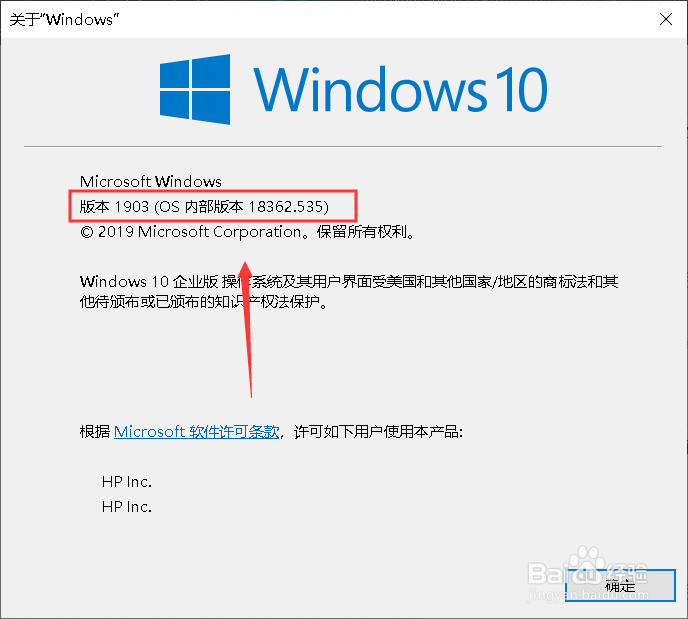The height and width of the screenshot is (619, 688).
Task: Click the Windows 10 企业版 paragraph text
Action: (x=349, y=282)
